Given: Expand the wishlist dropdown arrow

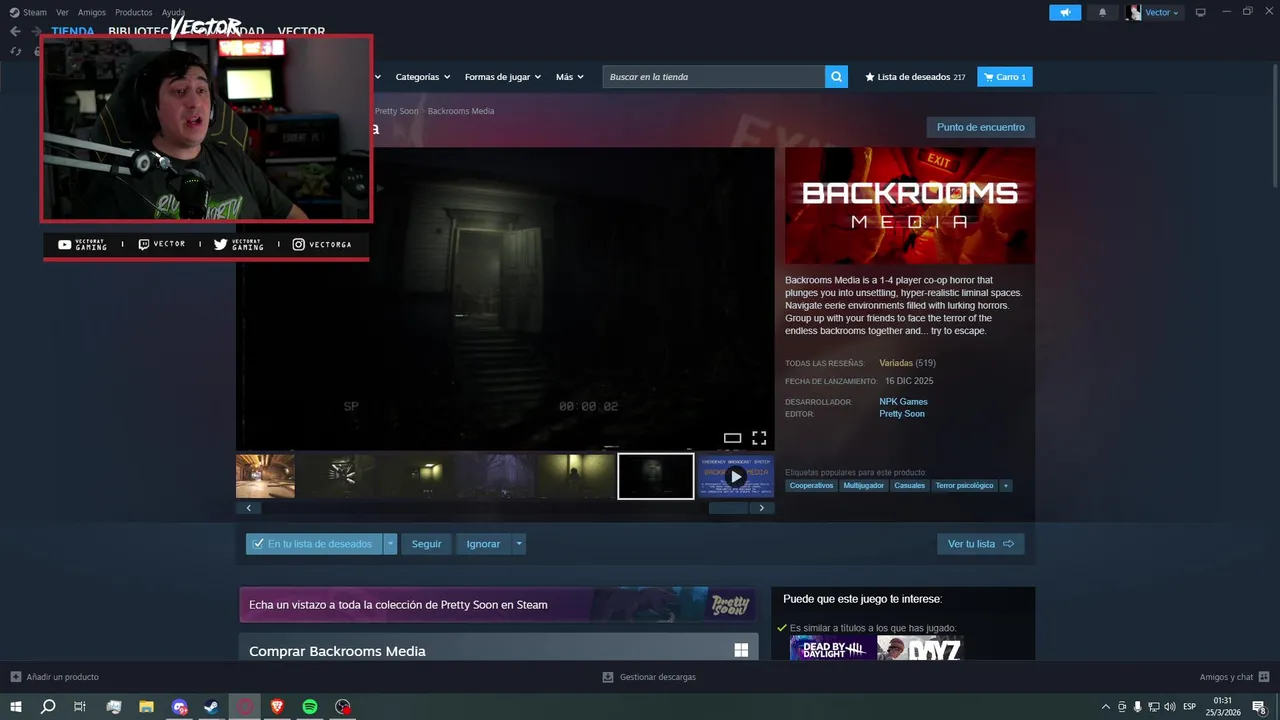Looking at the screenshot, I should [390, 544].
